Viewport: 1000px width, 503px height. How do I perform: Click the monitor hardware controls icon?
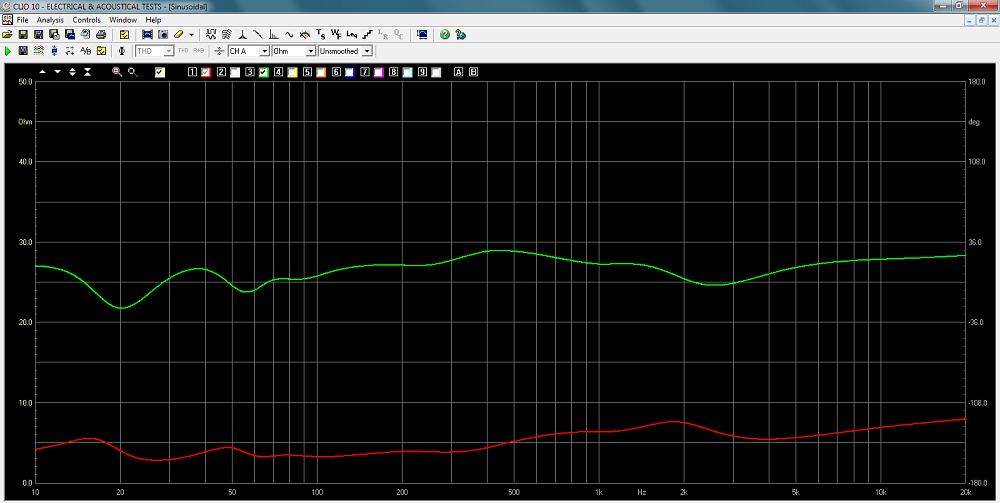(x=422, y=34)
